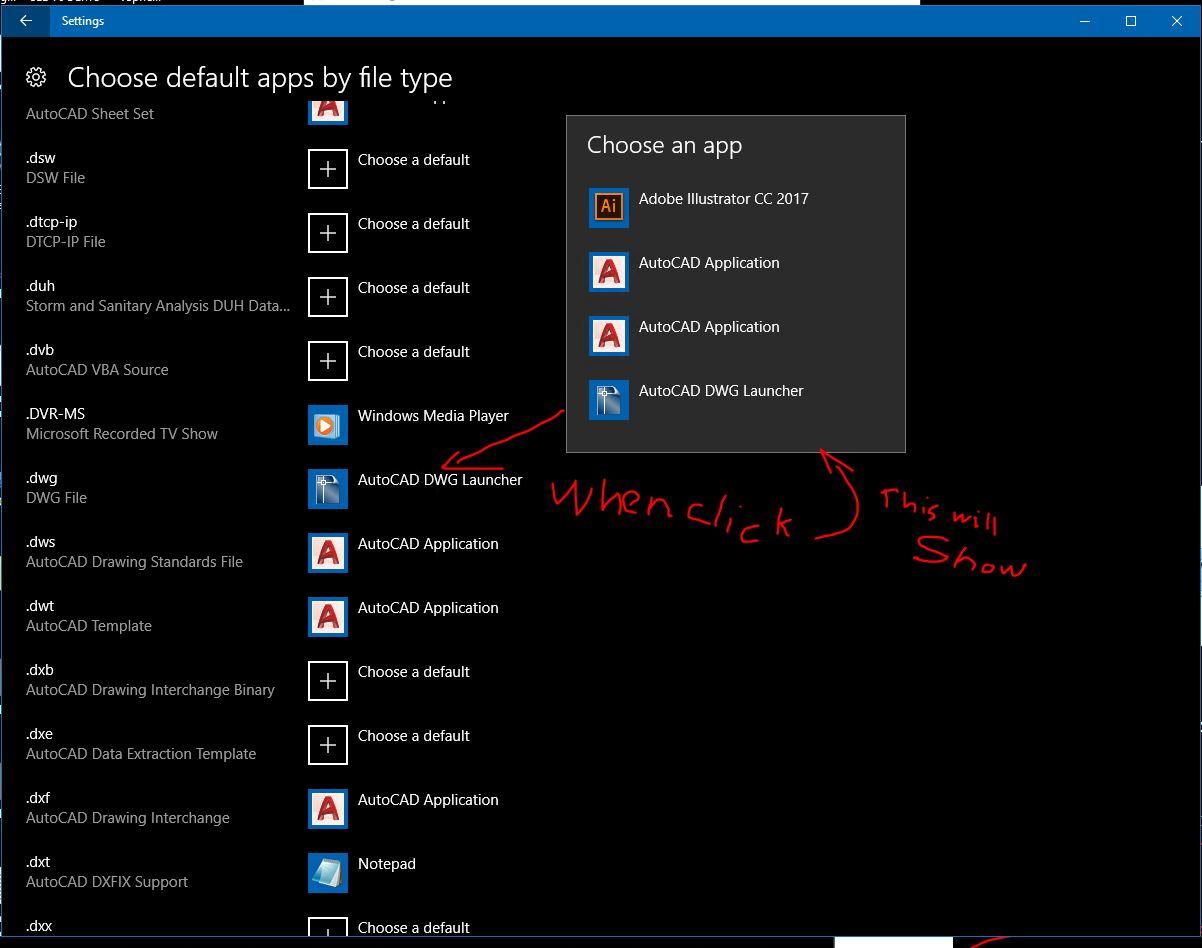Screen dimensions: 1202x948
Task: Click the 'AutoCAD Drawing Standards File' description
Action: [134, 562]
